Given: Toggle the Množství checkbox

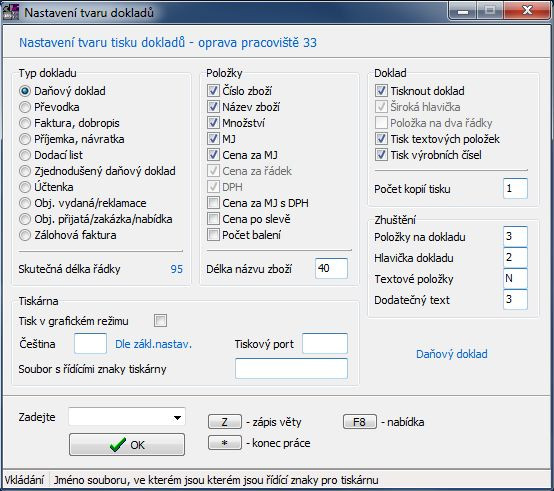Looking at the screenshot, I should coord(213,123).
